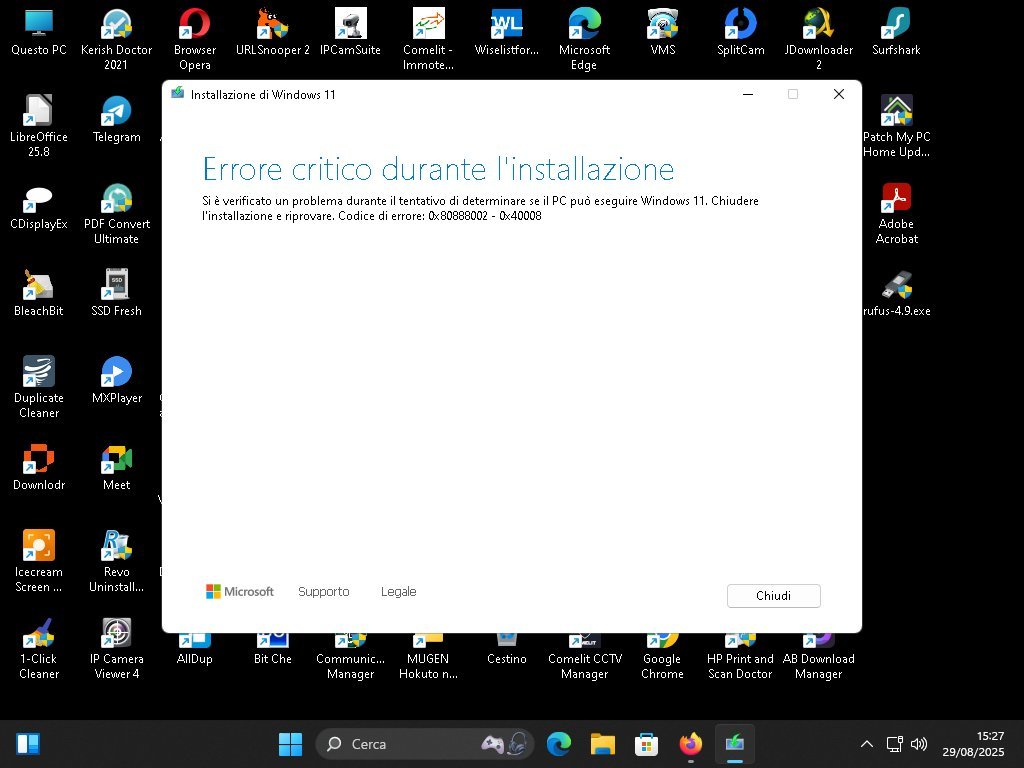This screenshot has height=768, width=1024.
Task: Open the clock and date panel
Action: click(x=973, y=744)
